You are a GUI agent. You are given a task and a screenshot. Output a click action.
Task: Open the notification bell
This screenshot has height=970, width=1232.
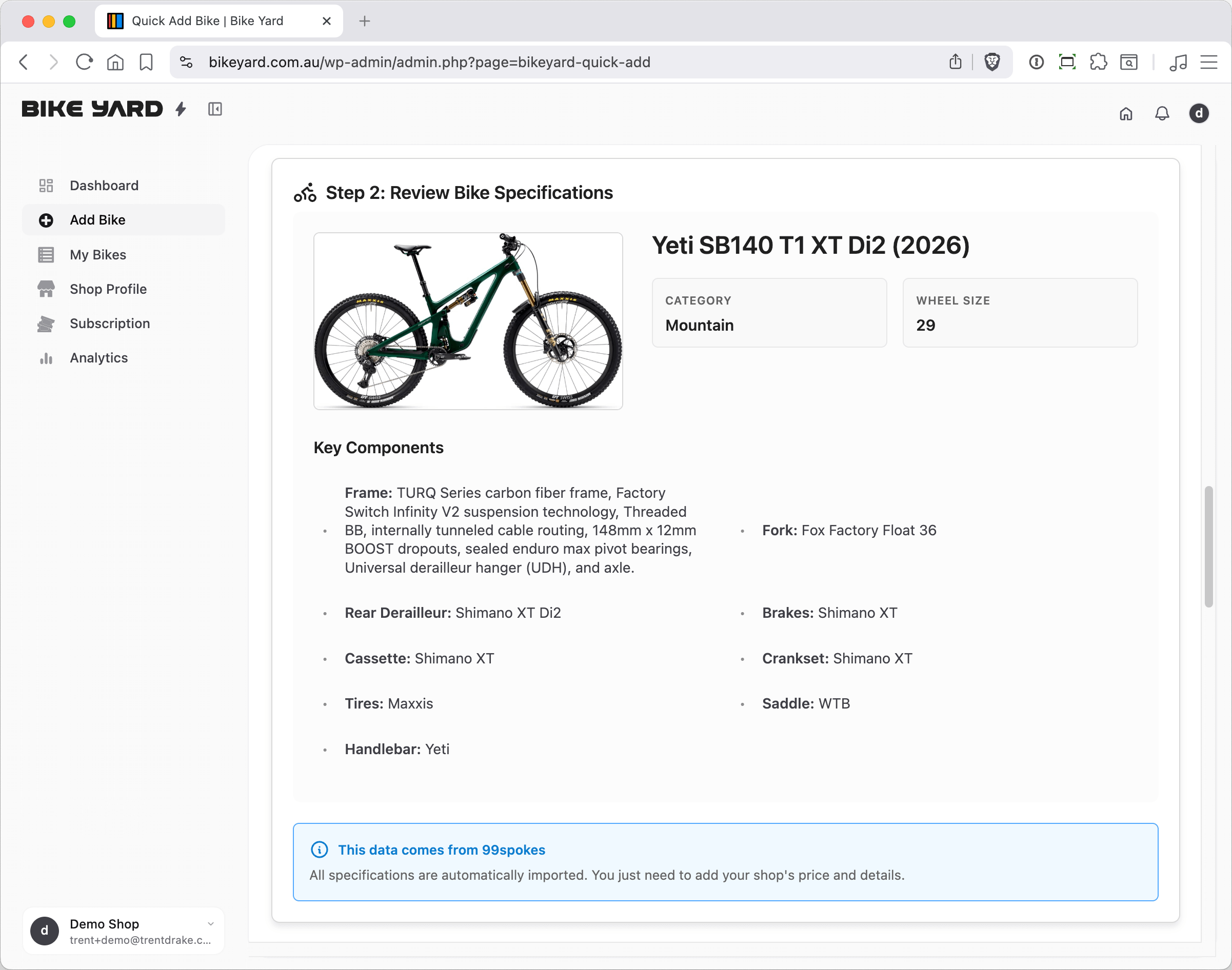(1162, 114)
